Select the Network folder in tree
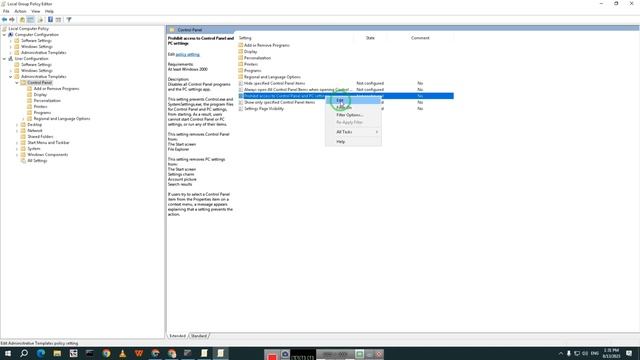The height and width of the screenshot is (360, 640). tap(35, 131)
